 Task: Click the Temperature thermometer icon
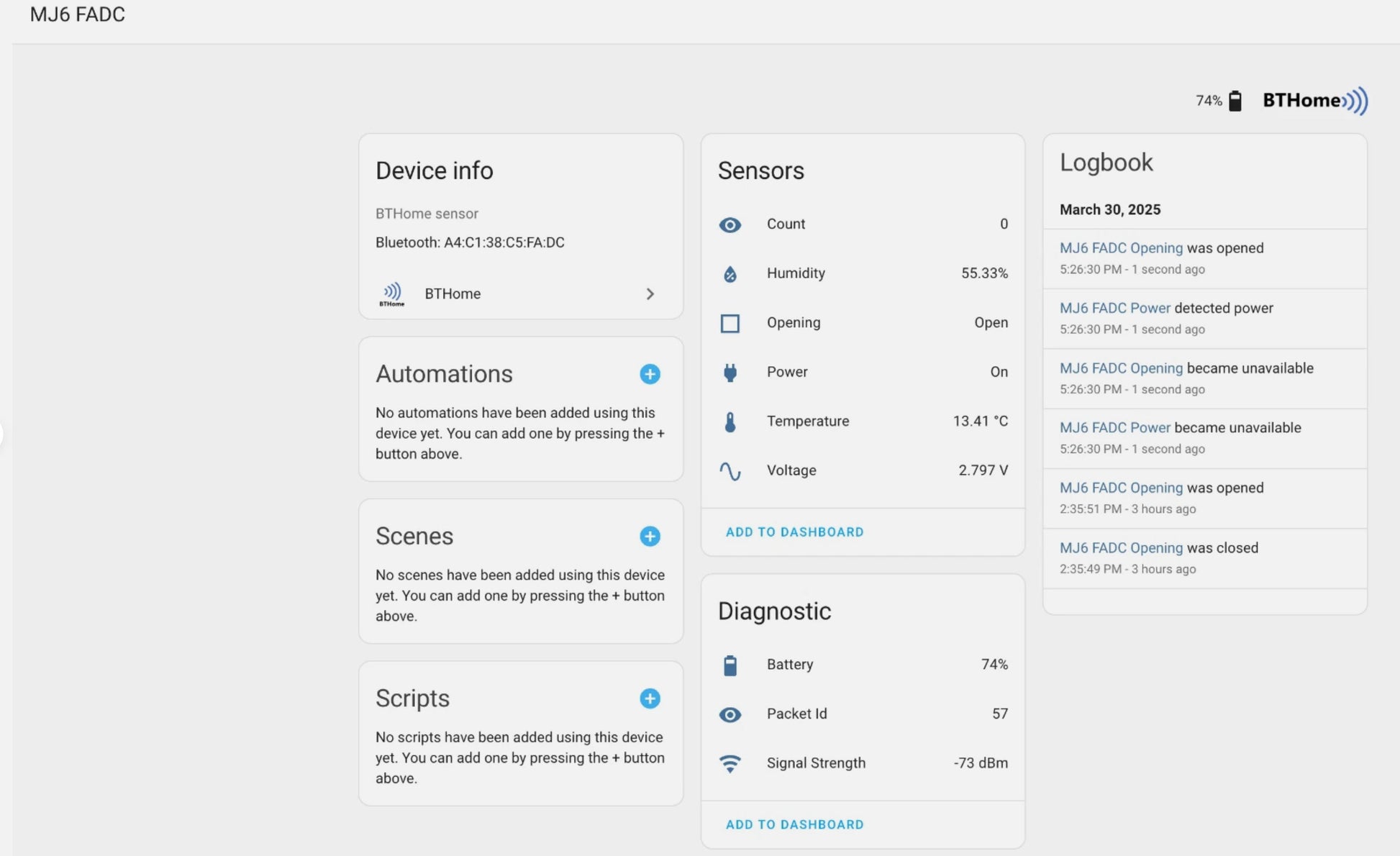tap(729, 422)
